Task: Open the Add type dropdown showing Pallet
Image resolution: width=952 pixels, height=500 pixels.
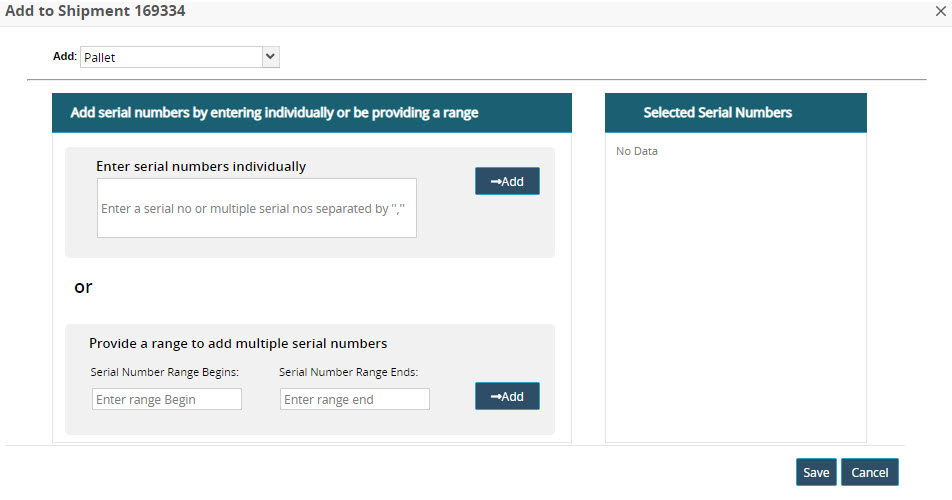Action: click(180, 57)
